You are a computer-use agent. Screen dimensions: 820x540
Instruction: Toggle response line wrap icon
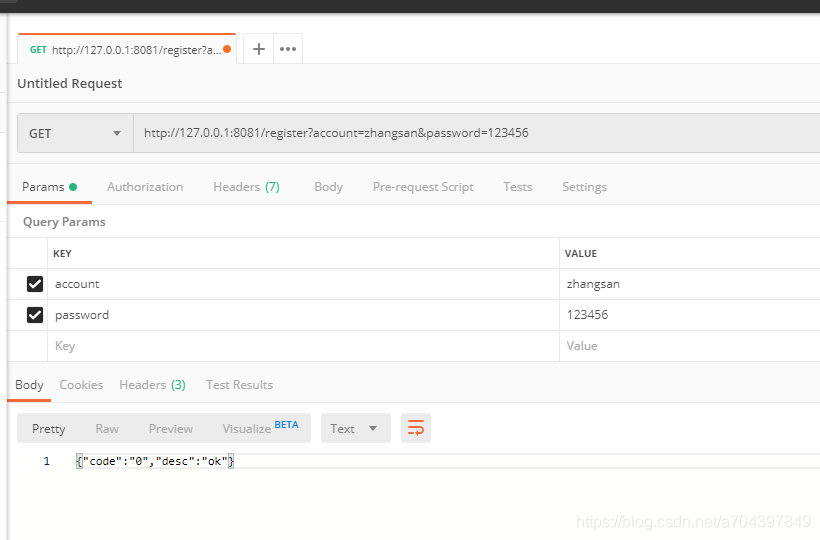(x=416, y=428)
